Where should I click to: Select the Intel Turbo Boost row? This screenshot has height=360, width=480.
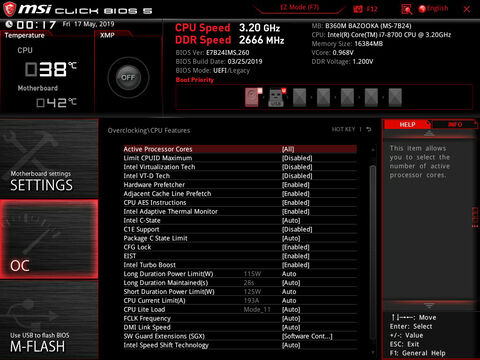click(240, 265)
